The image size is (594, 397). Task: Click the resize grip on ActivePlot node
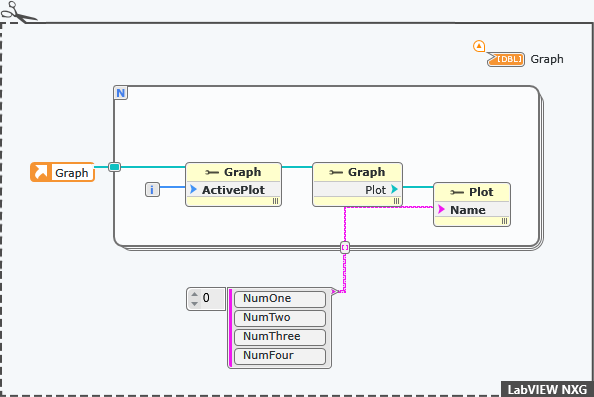(x=275, y=201)
